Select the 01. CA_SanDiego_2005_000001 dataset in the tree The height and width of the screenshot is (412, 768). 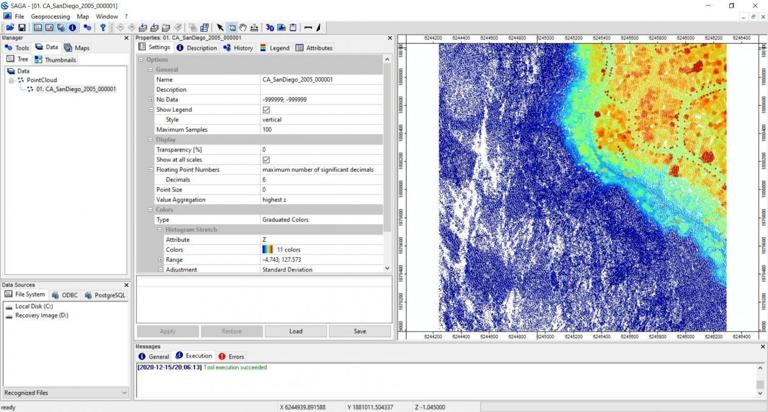(76, 89)
